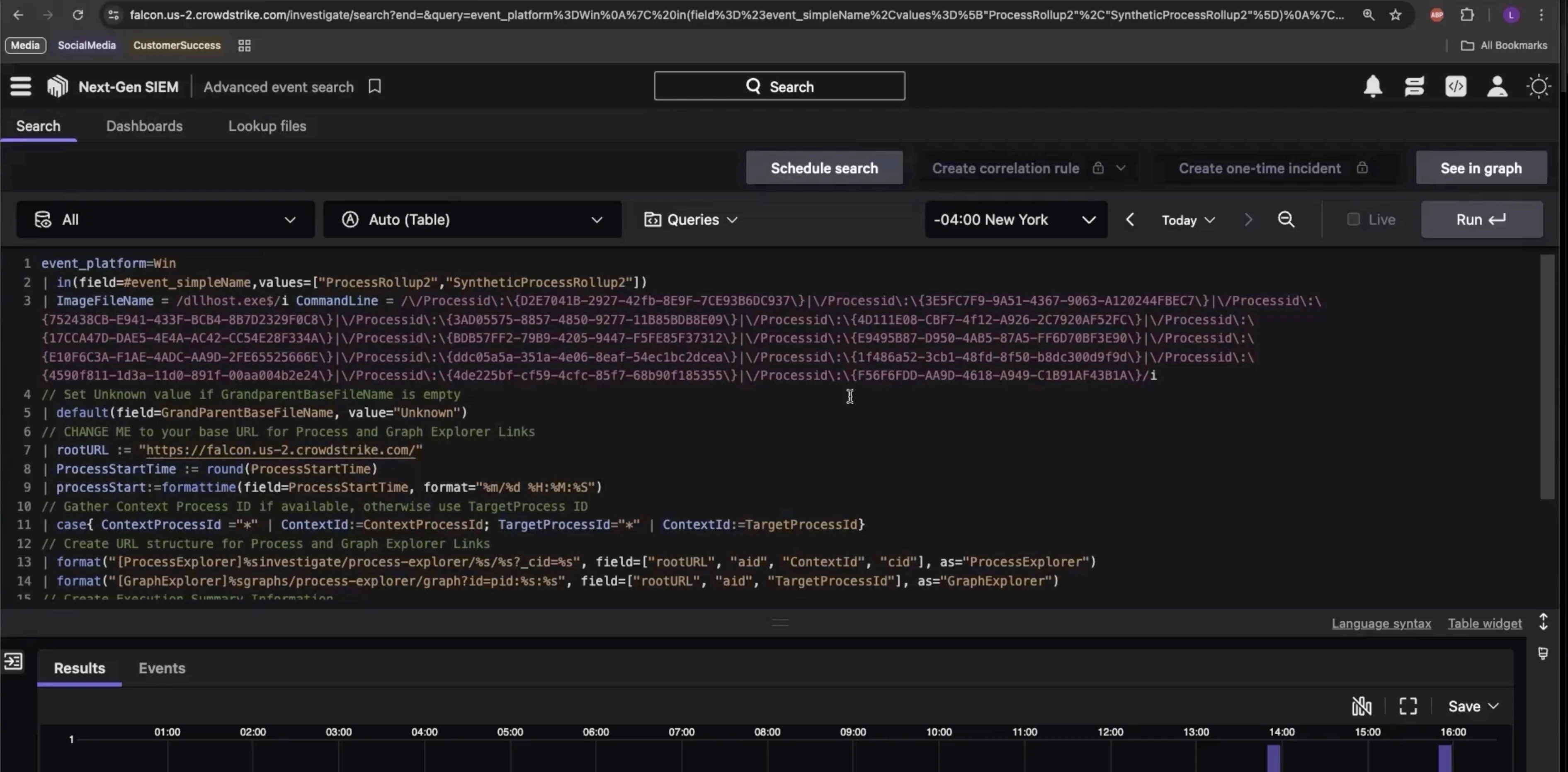Open the notifications bell
The width and height of the screenshot is (1568, 772).
point(1373,87)
